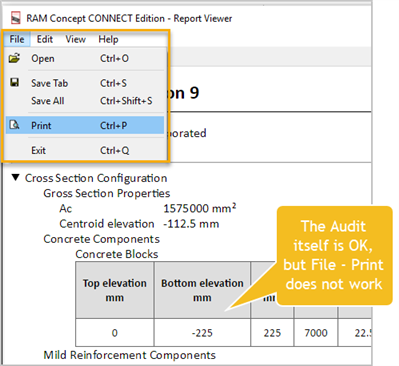Click the Bottom elevation mm column header
This screenshot has width=399, height=366.
(x=202, y=290)
